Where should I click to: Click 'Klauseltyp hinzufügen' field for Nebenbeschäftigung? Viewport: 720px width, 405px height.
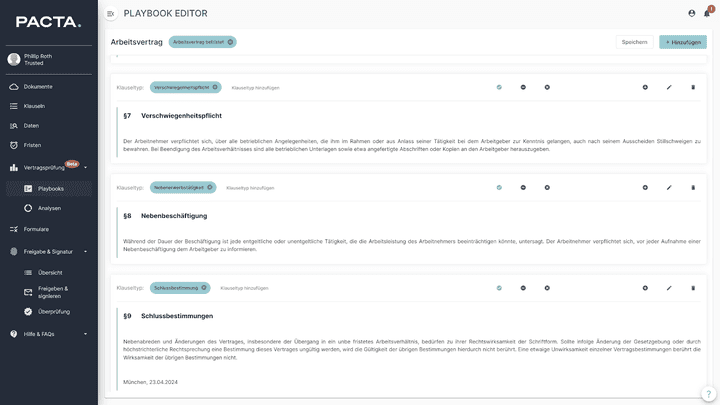tap(248, 187)
